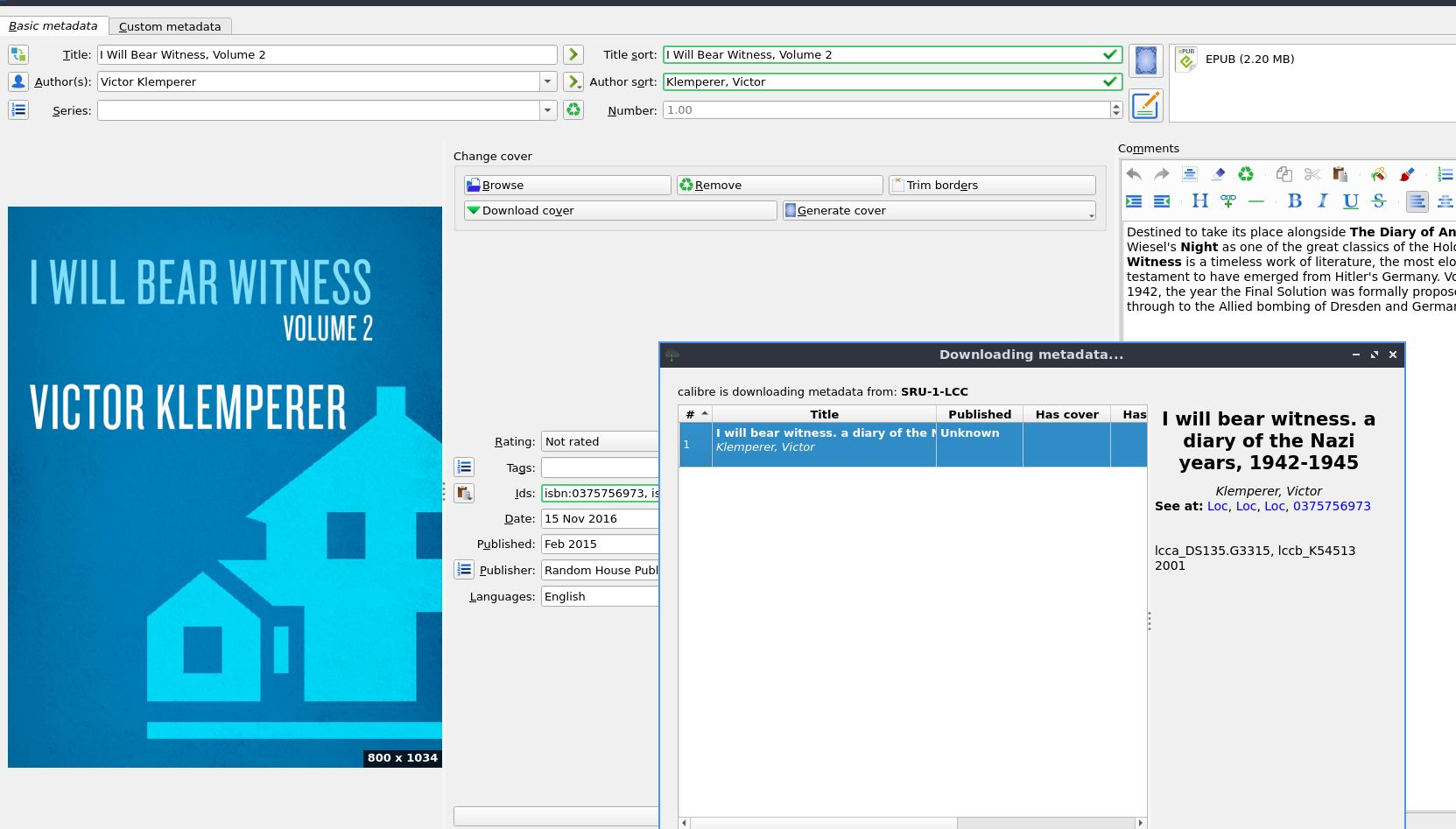
Task: Open the manage authors editor icon
Action: tap(18, 81)
